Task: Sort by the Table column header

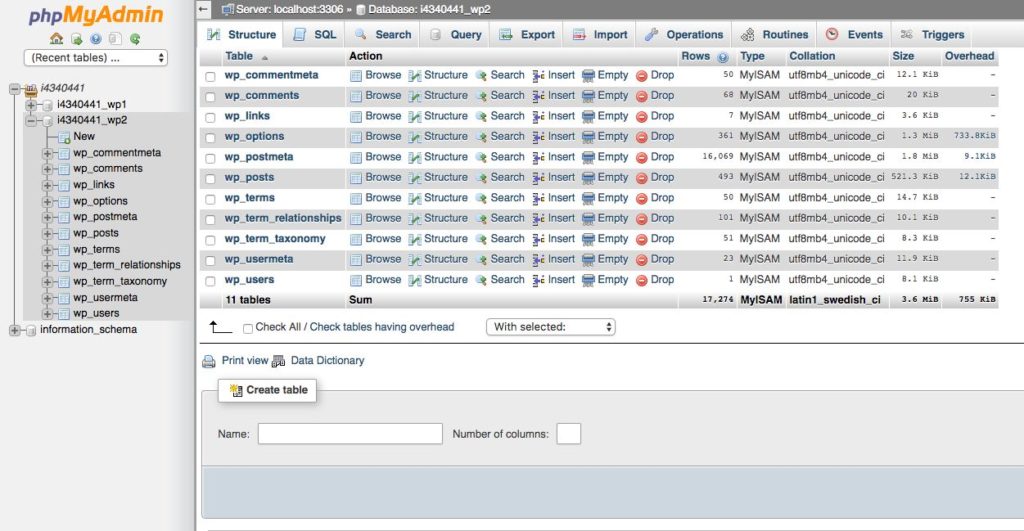Action: pos(239,56)
